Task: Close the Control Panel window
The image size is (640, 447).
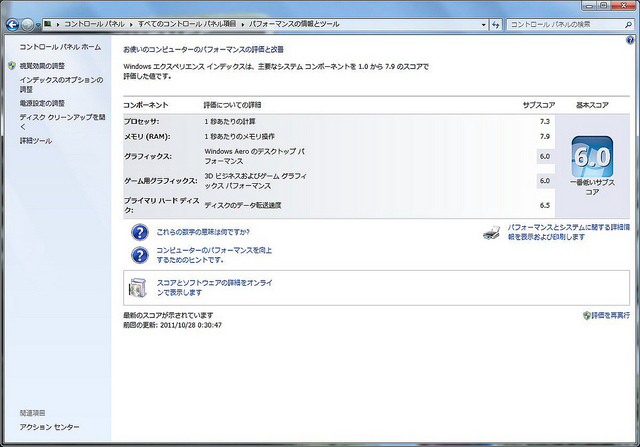Action: pyautogui.click(x=624, y=5)
